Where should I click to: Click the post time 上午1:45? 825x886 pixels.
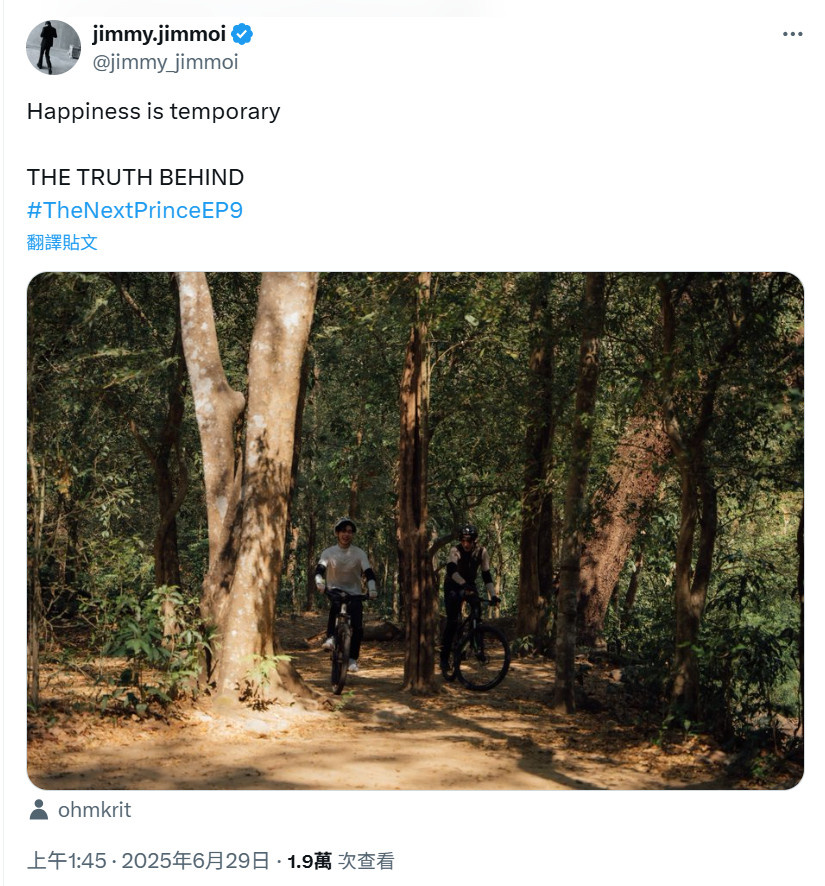pyautogui.click(x=67, y=861)
